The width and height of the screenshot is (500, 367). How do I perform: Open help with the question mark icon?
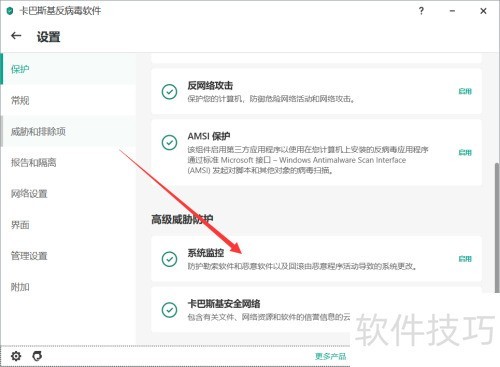pyautogui.click(x=421, y=11)
